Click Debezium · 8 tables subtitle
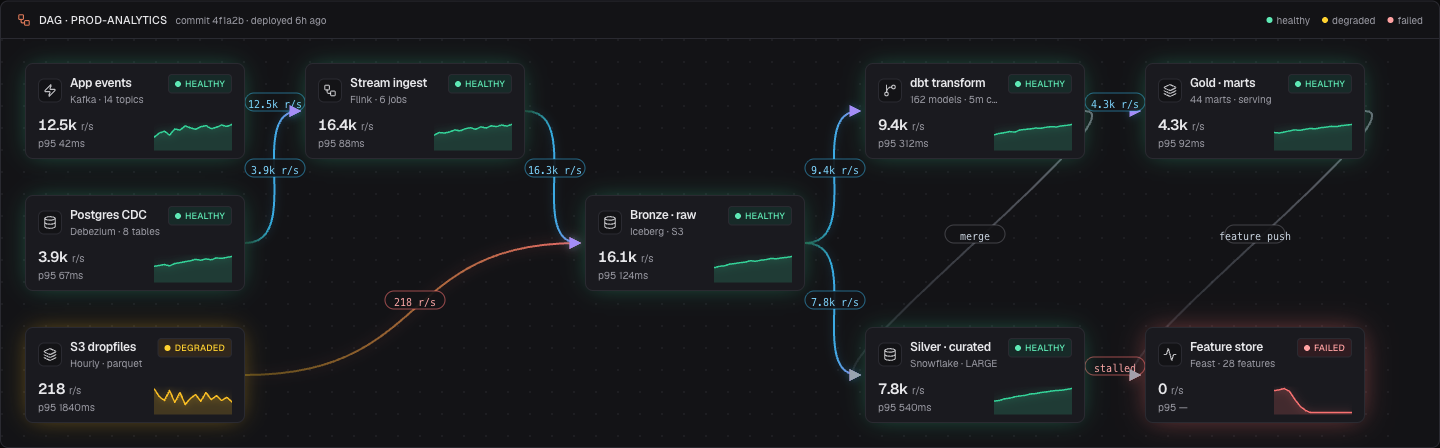Screen dimensions: 1440x448 [114, 230]
